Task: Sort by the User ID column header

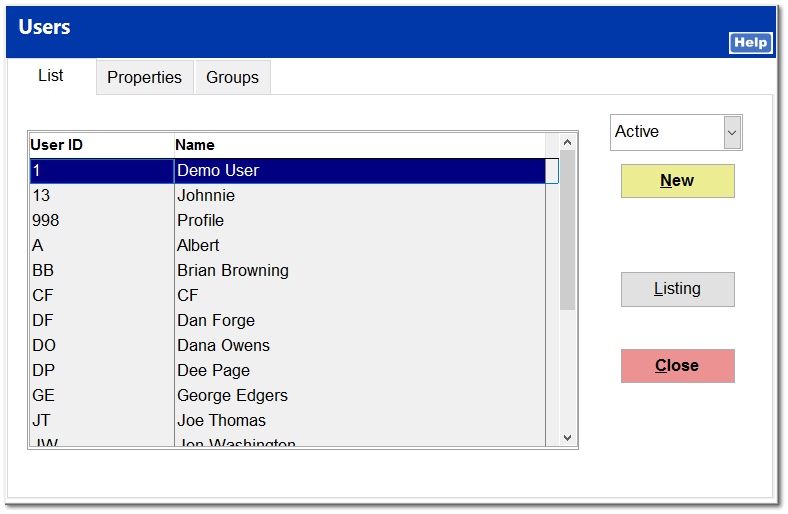Action: tap(100, 145)
